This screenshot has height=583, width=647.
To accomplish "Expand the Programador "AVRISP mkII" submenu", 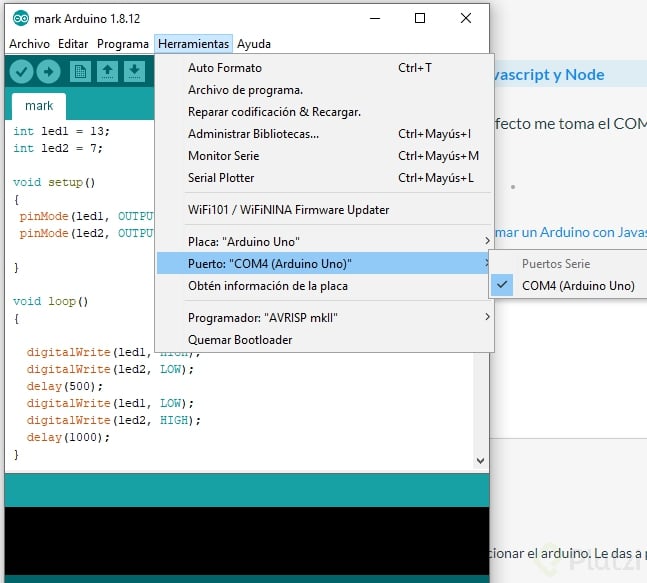I will pyautogui.click(x=325, y=318).
